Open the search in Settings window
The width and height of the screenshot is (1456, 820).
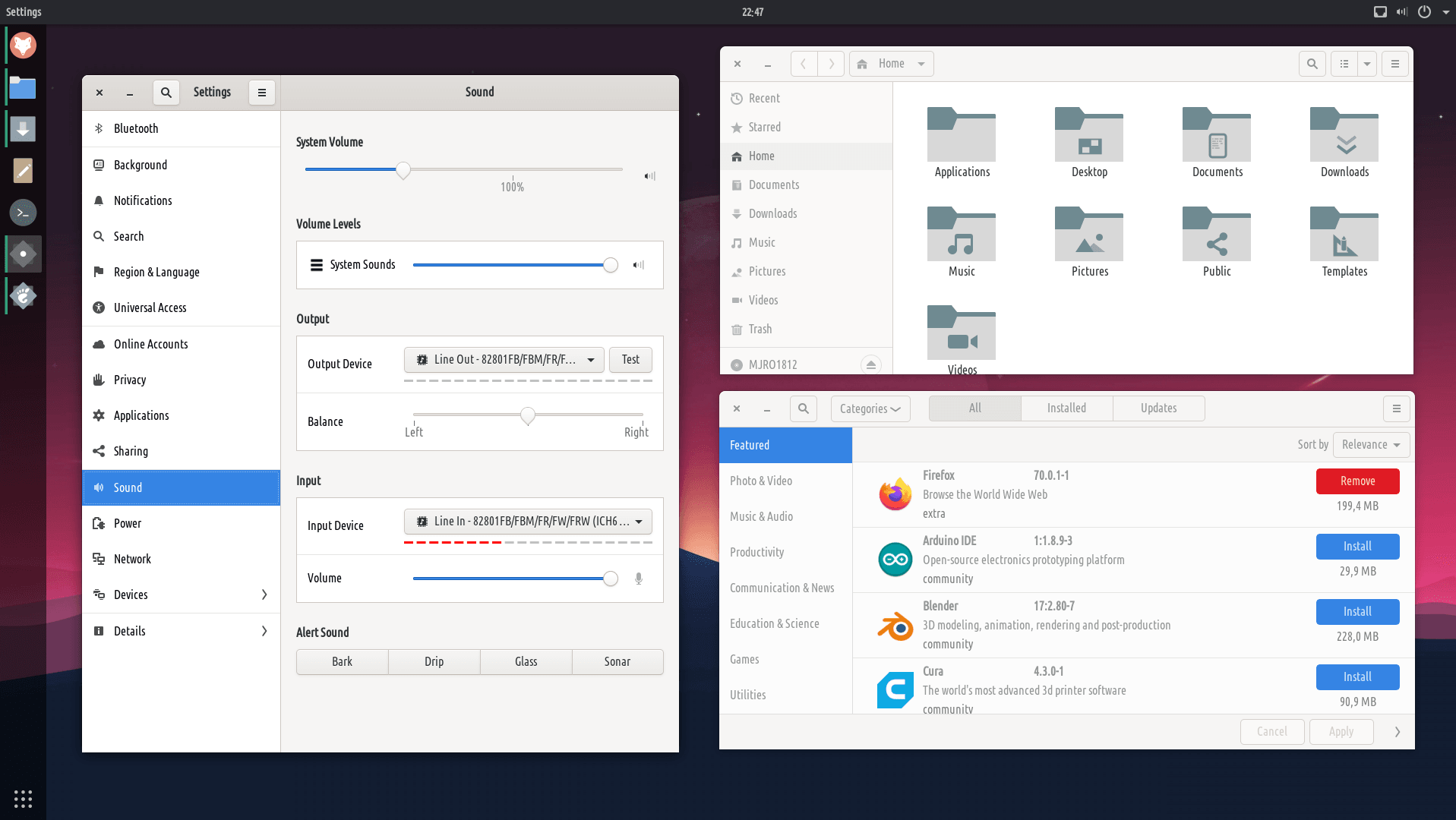tap(166, 93)
